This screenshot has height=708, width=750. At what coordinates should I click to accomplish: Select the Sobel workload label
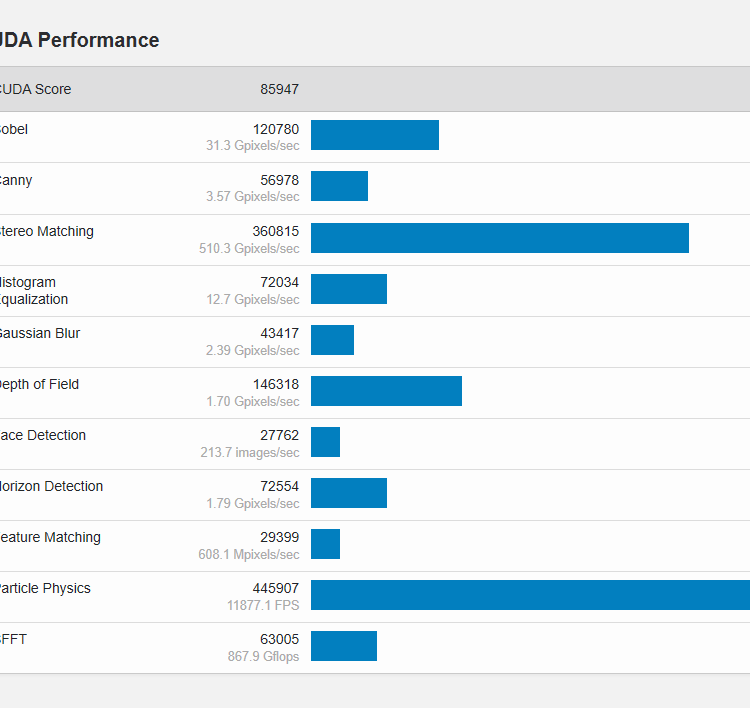click(14, 129)
